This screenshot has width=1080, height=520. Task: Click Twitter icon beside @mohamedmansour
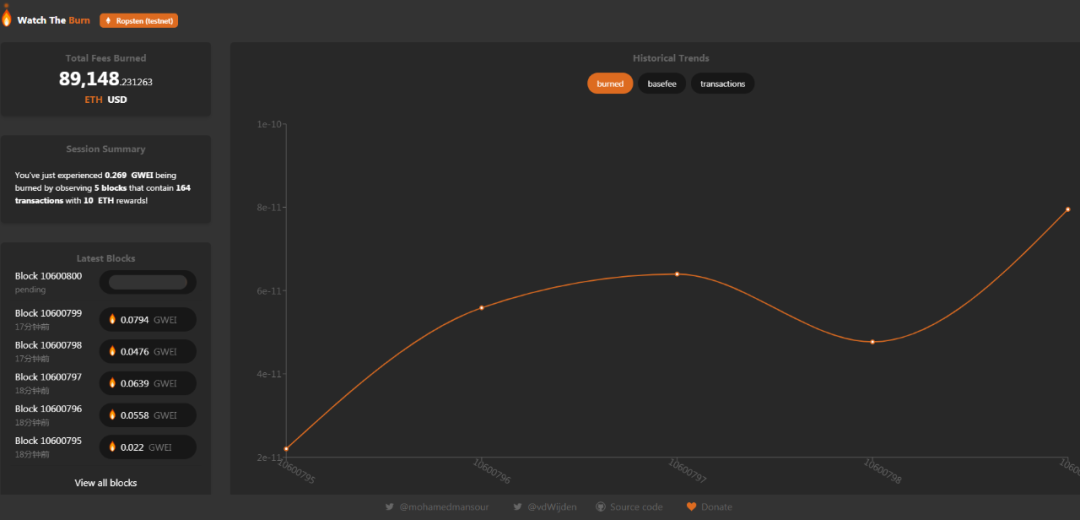click(x=389, y=507)
